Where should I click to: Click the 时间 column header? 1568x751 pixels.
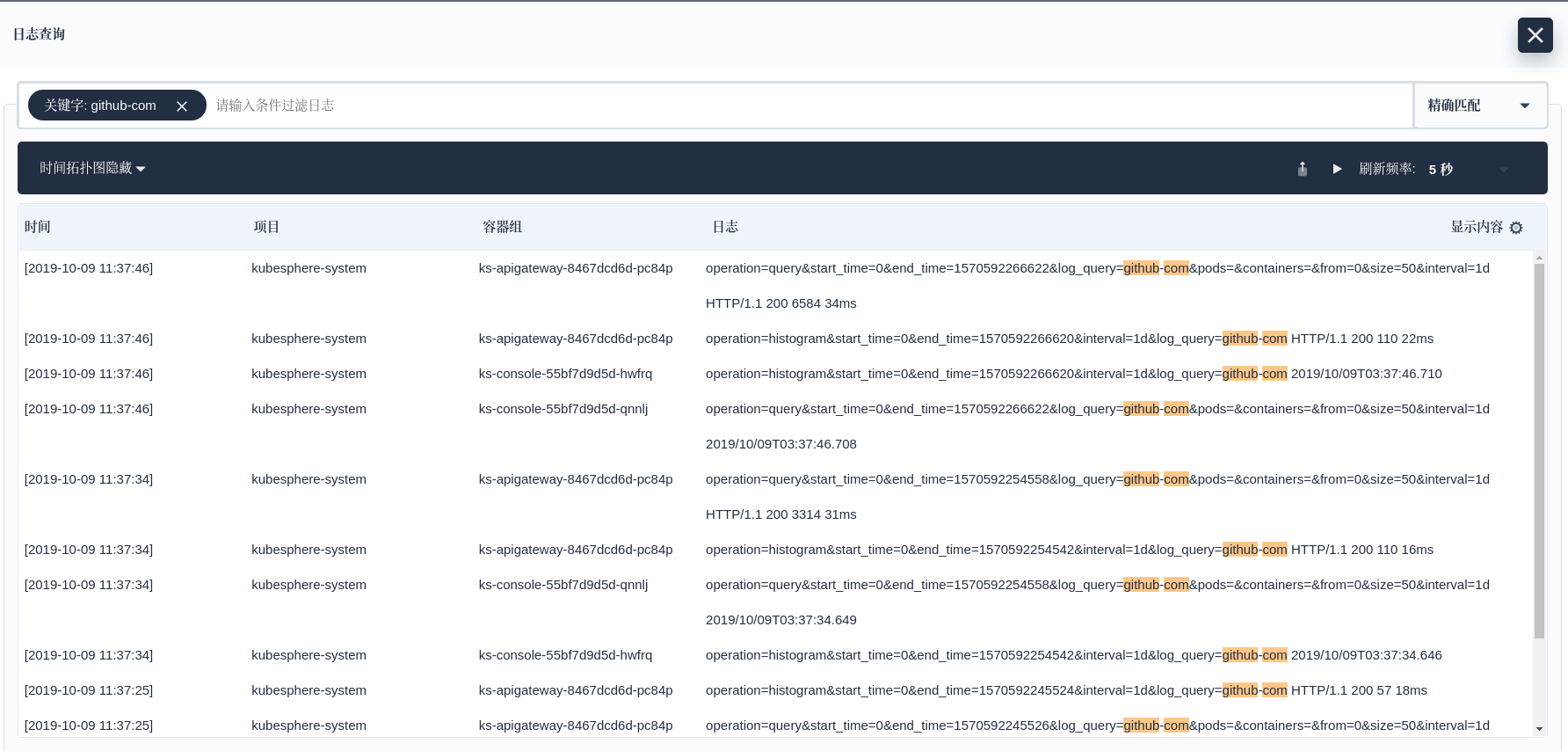point(37,227)
